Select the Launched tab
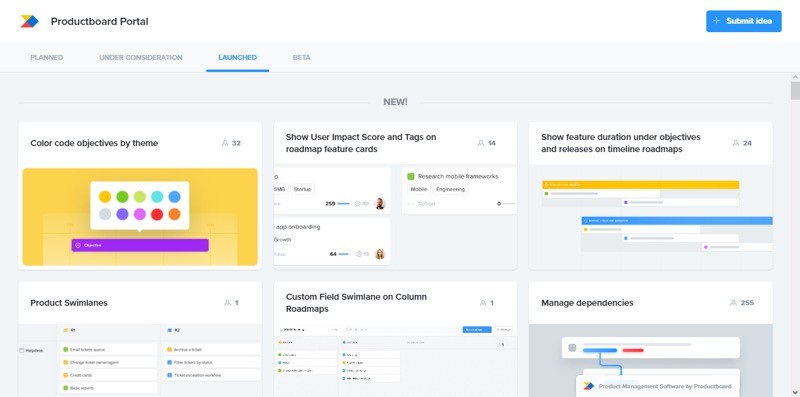The width and height of the screenshot is (800, 397). pyautogui.click(x=237, y=57)
